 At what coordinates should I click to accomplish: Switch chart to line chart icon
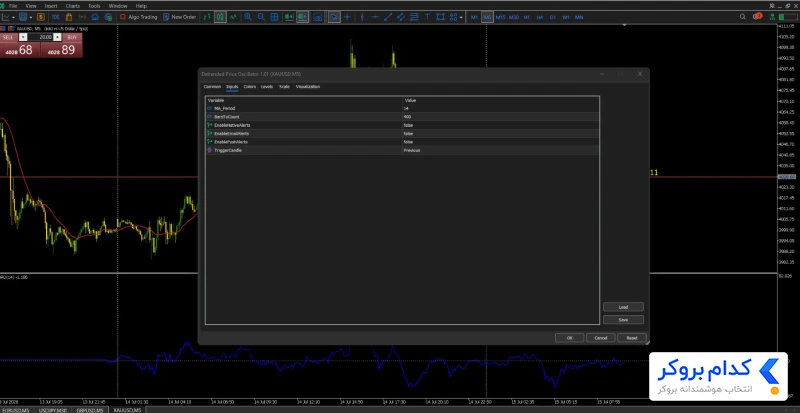click(x=233, y=17)
